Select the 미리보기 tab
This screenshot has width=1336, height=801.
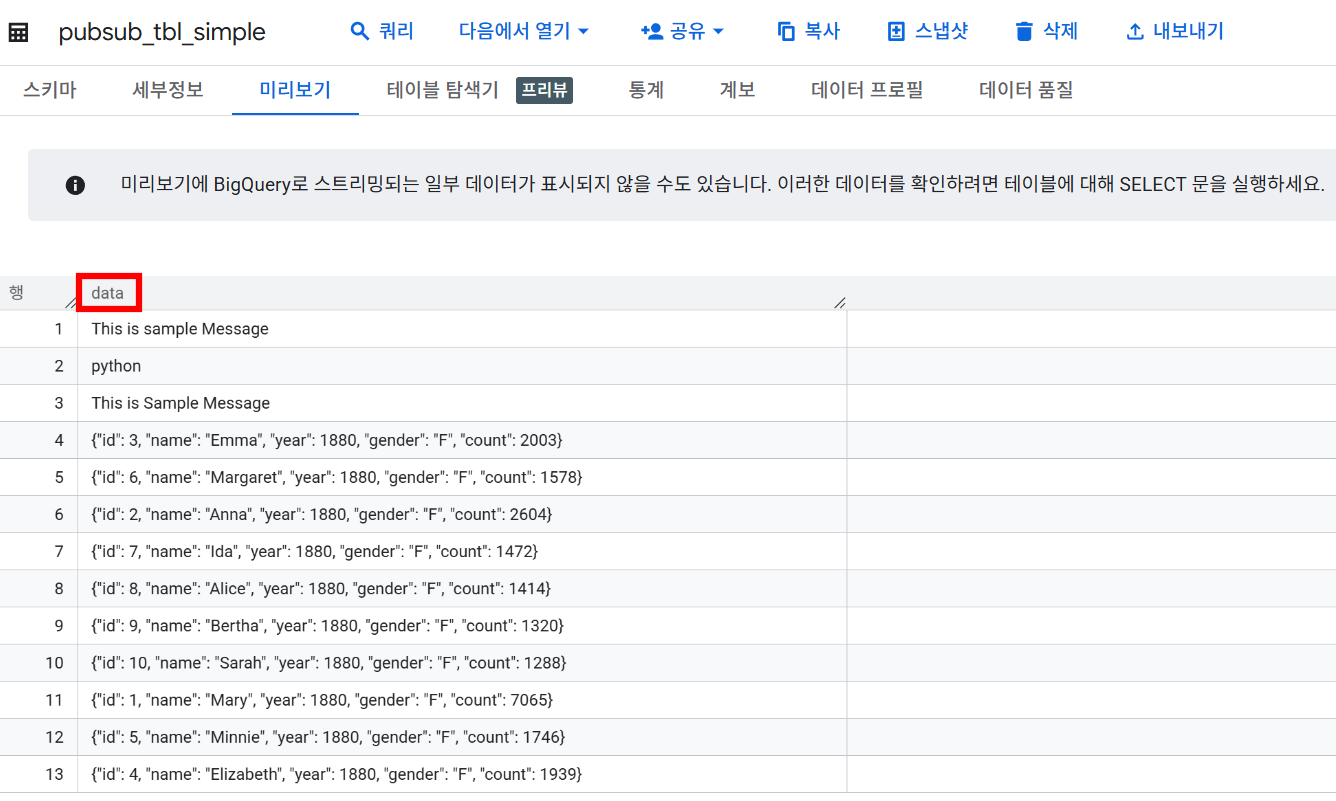tap(295, 90)
